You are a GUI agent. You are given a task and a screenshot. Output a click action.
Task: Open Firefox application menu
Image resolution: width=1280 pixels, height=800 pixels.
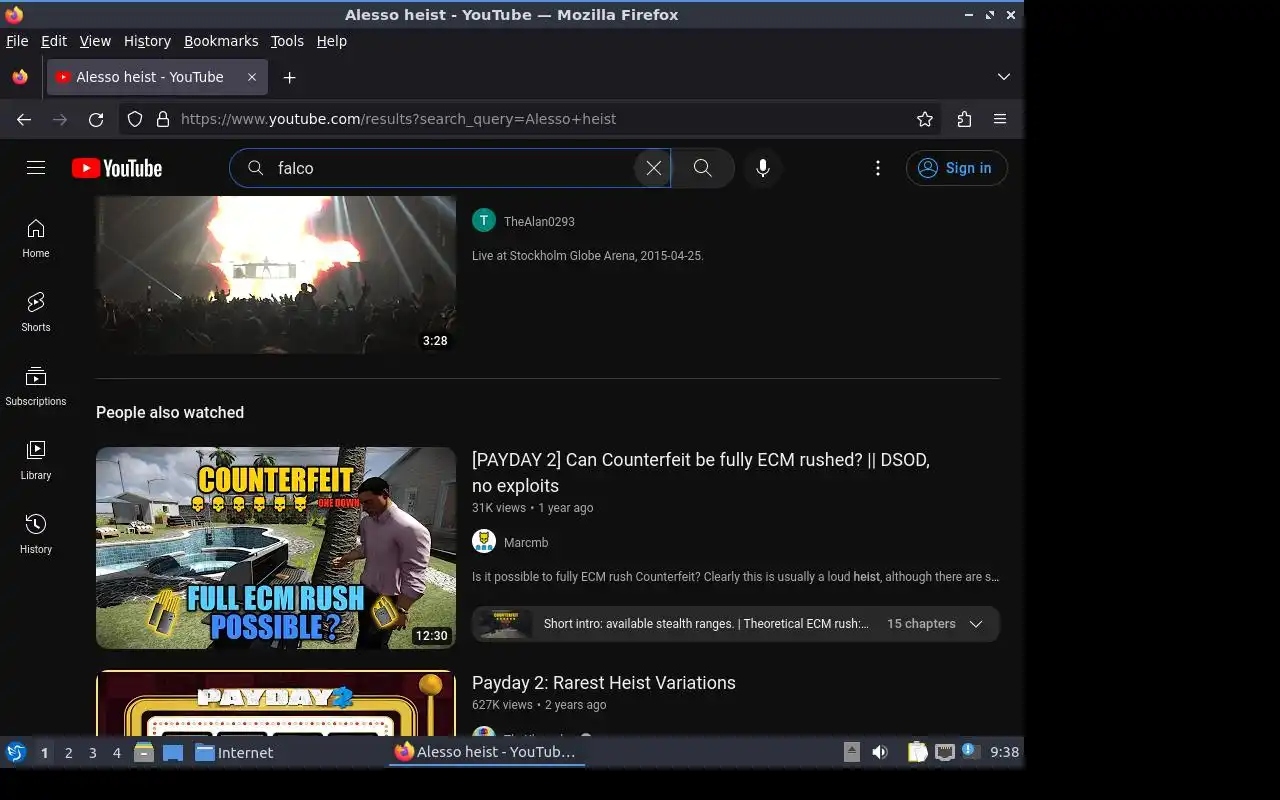pyautogui.click(x=1000, y=119)
